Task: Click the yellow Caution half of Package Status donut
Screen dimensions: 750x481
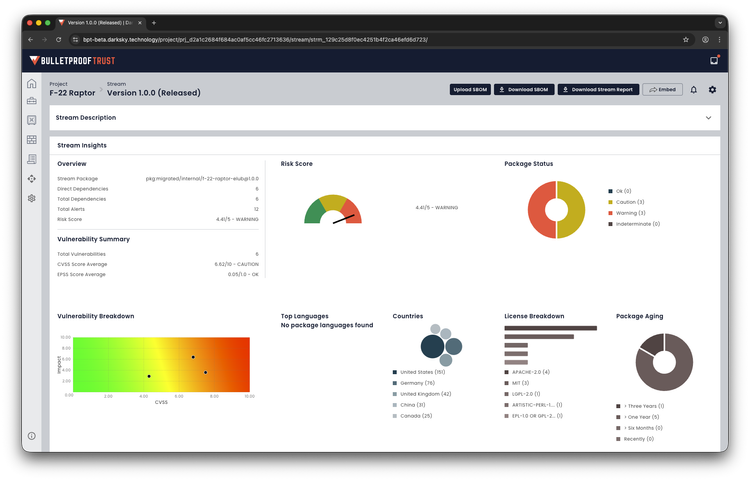Action: tap(575, 209)
